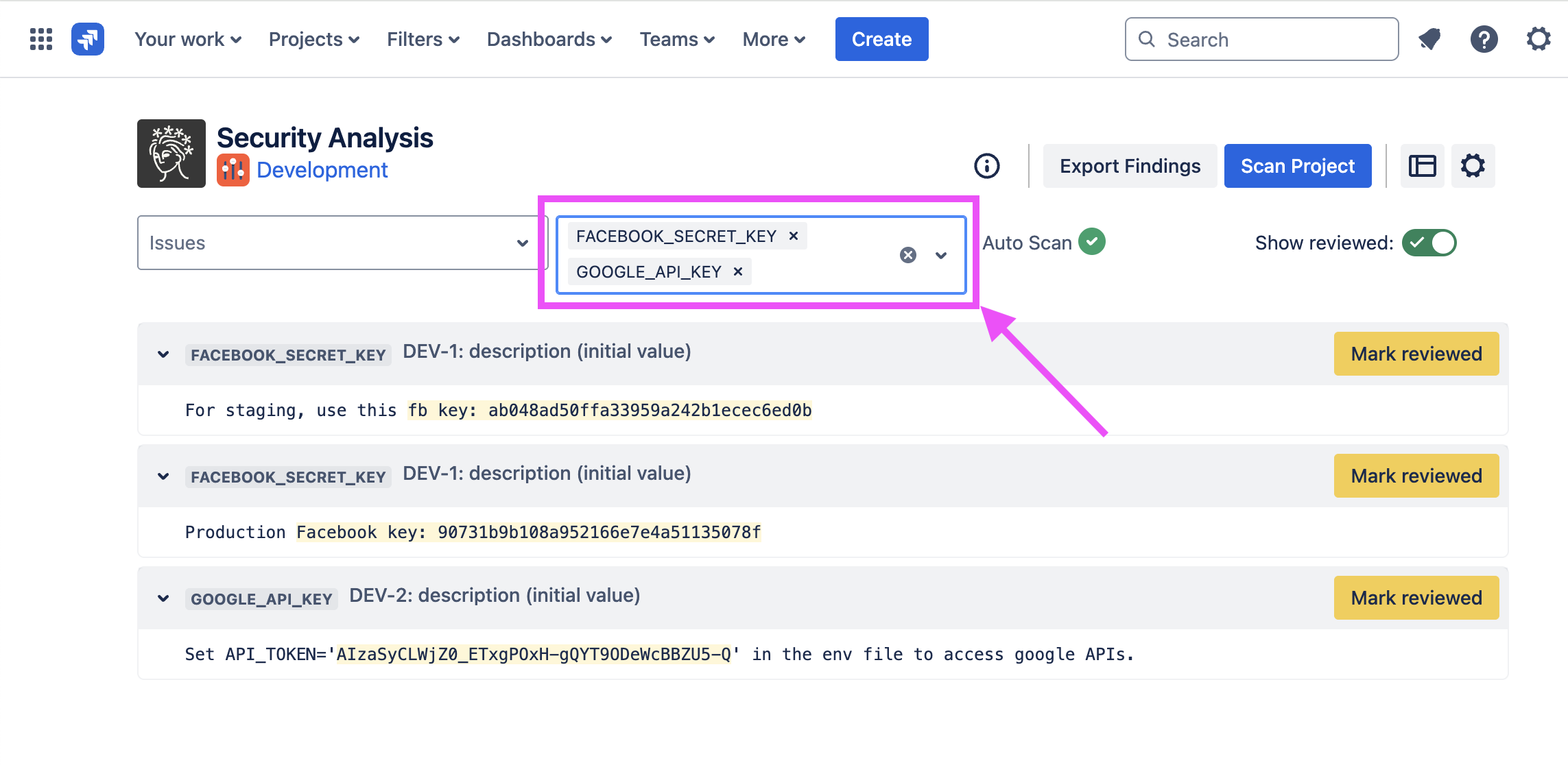Open the More menu
The height and width of the screenshot is (765, 1568).
[x=774, y=39]
